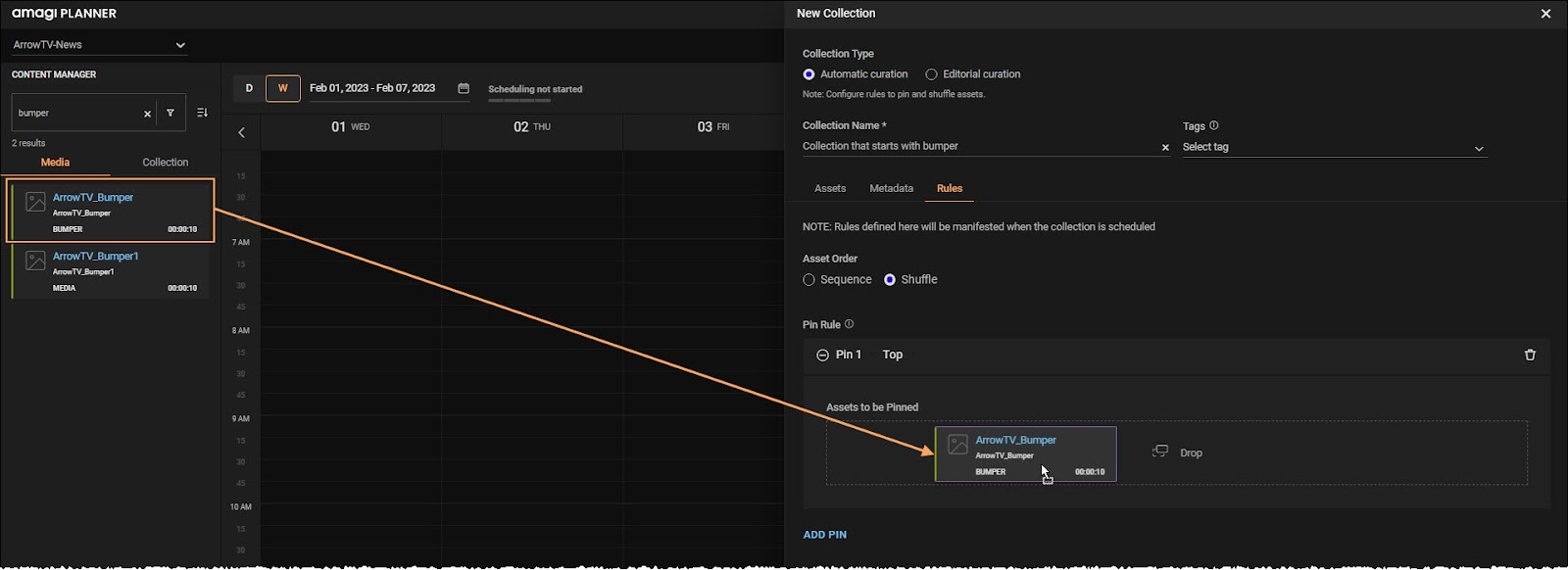Open the sort order icon
The width and height of the screenshot is (1568, 570).
click(202, 113)
